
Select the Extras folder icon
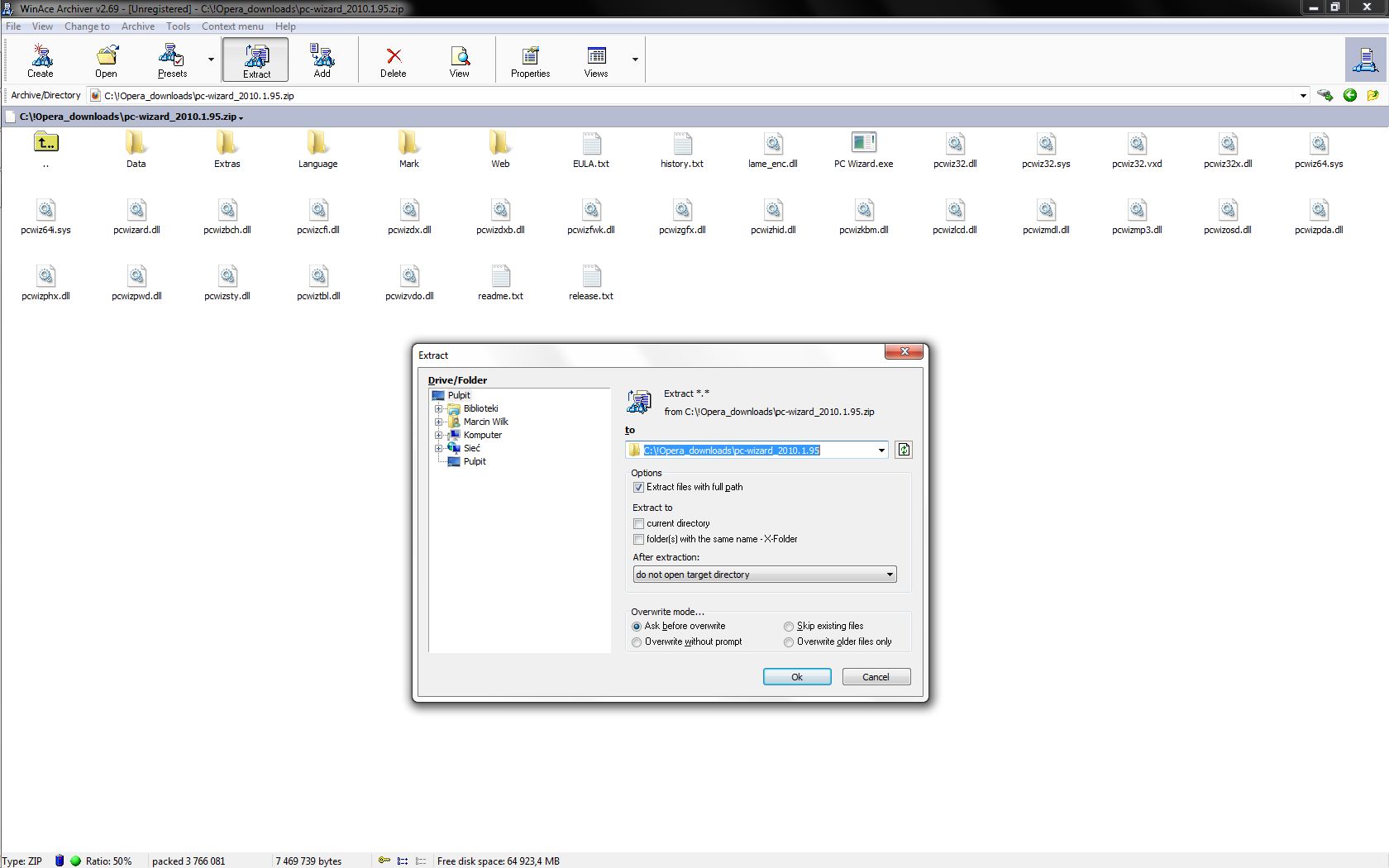tap(227, 143)
